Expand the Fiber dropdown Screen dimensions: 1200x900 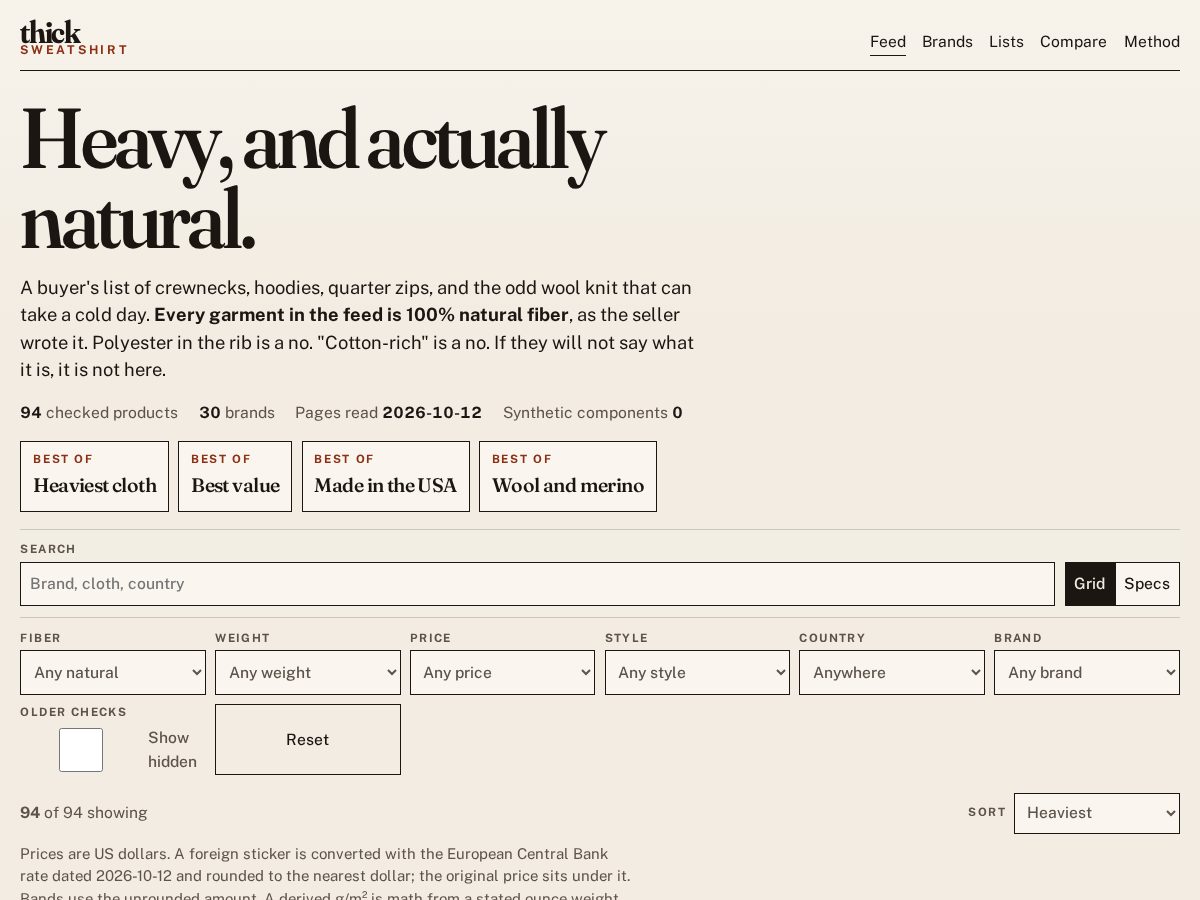[x=113, y=673]
